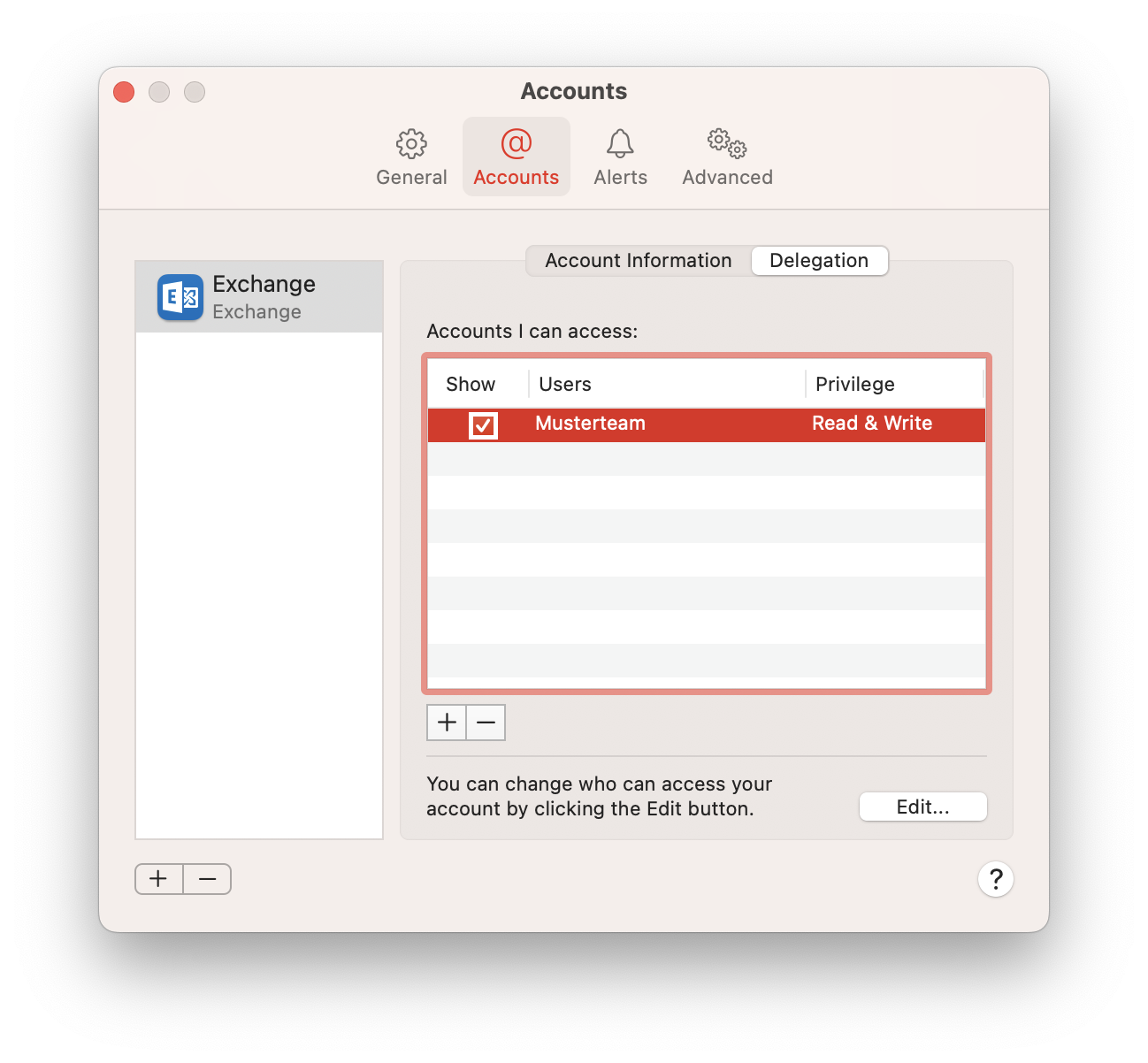Open the General preferences gear icon
1148x1063 pixels.
coord(411,144)
